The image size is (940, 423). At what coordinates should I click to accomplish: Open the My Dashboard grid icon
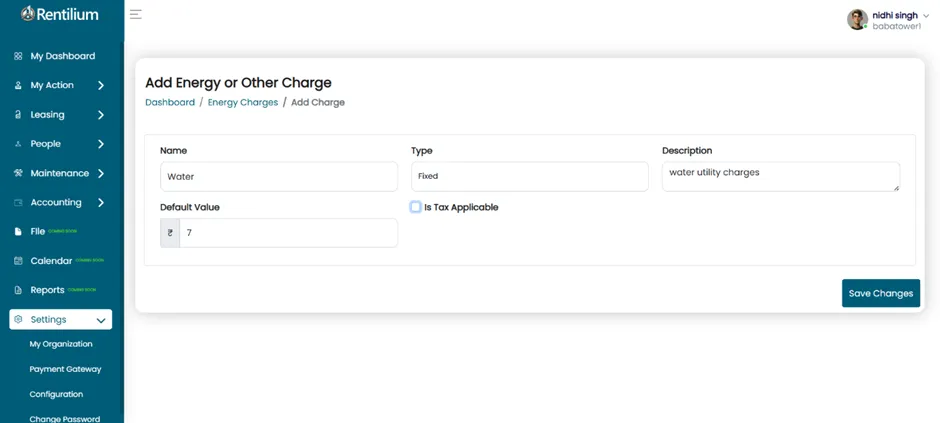18,56
